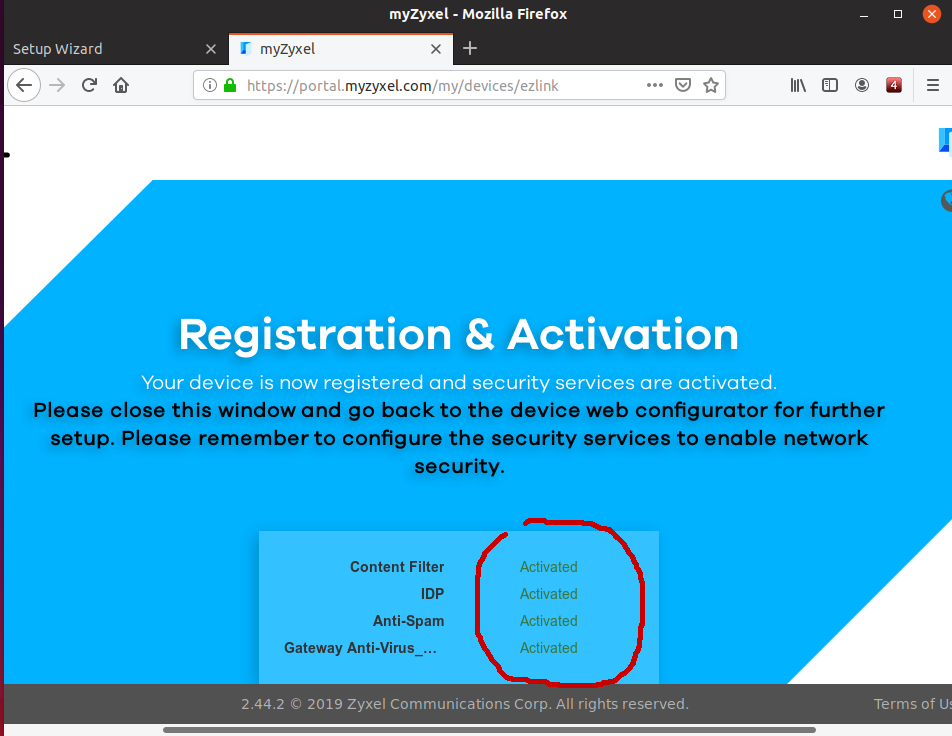The image size is (952, 736).
Task: Click the Gateway Anti-Virus label
Action: point(361,648)
